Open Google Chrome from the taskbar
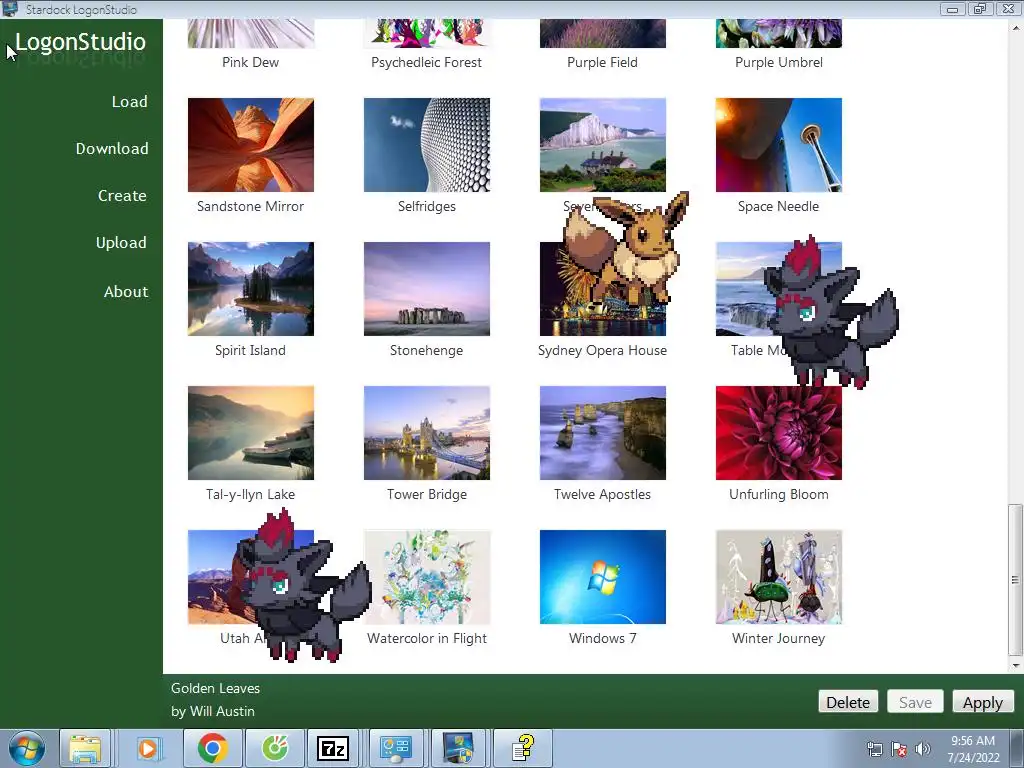This screenshot has height=768, width=1024. (x=213, y=748)
